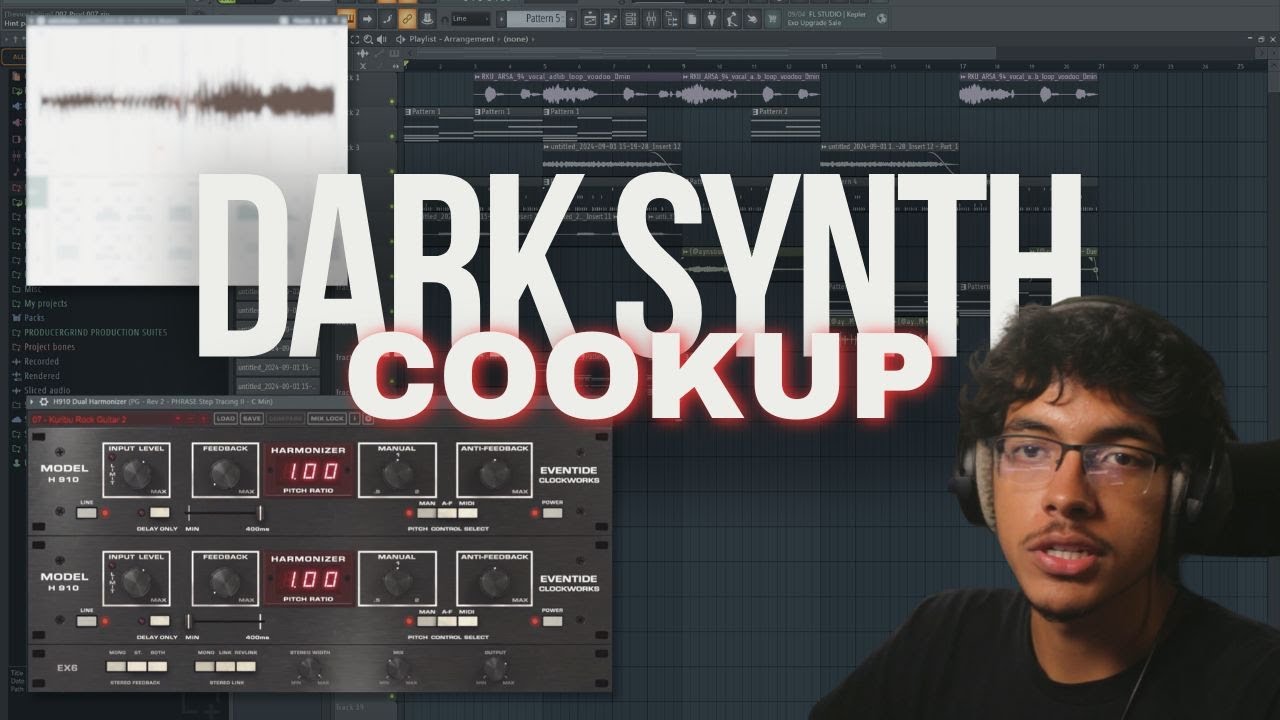Click bottom unit delay slider handle
The image size is (1280, 720).
(188, 621)
